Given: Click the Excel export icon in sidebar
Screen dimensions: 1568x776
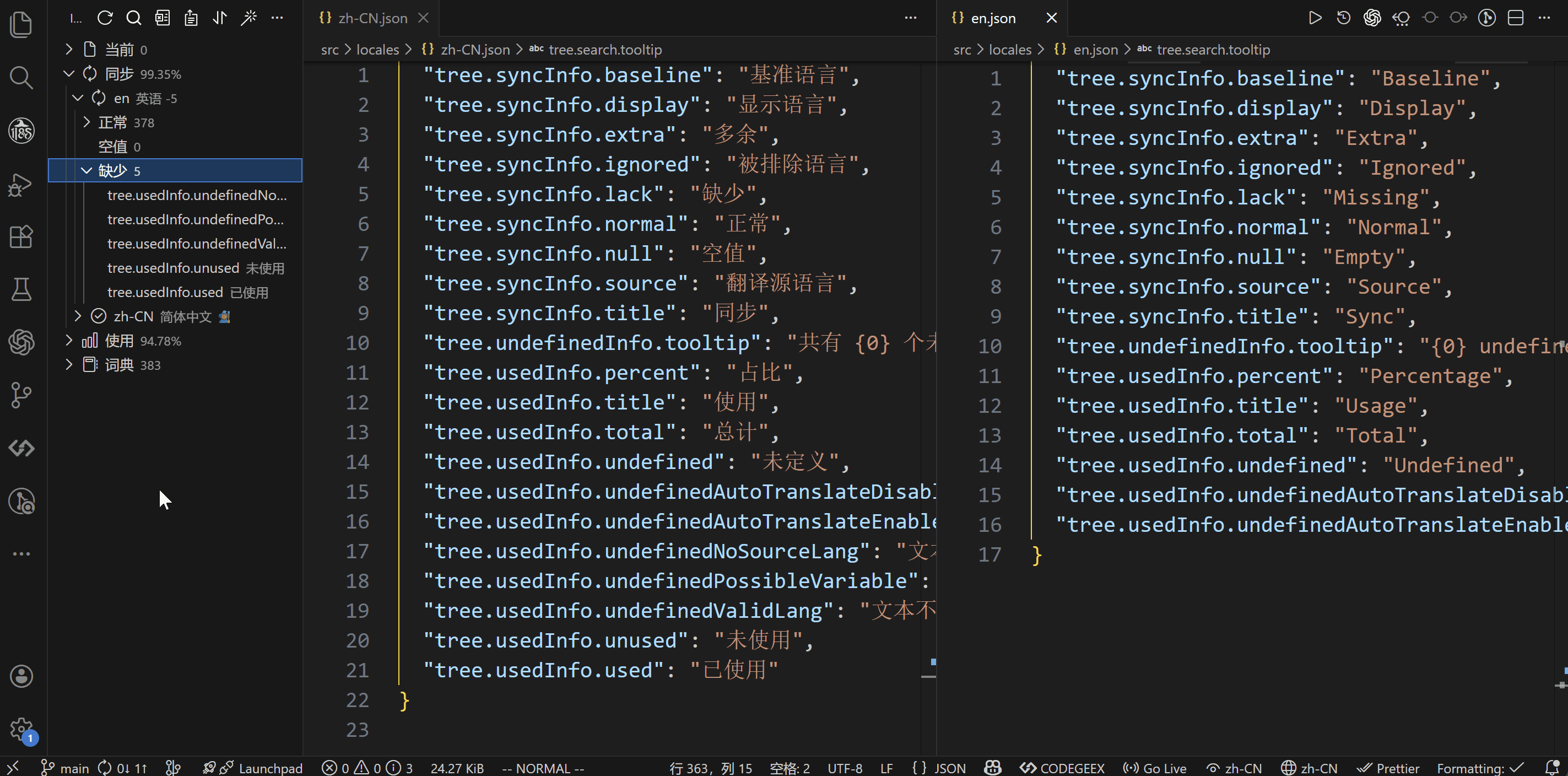Looking at the screenshot, I should coord(163,18).
